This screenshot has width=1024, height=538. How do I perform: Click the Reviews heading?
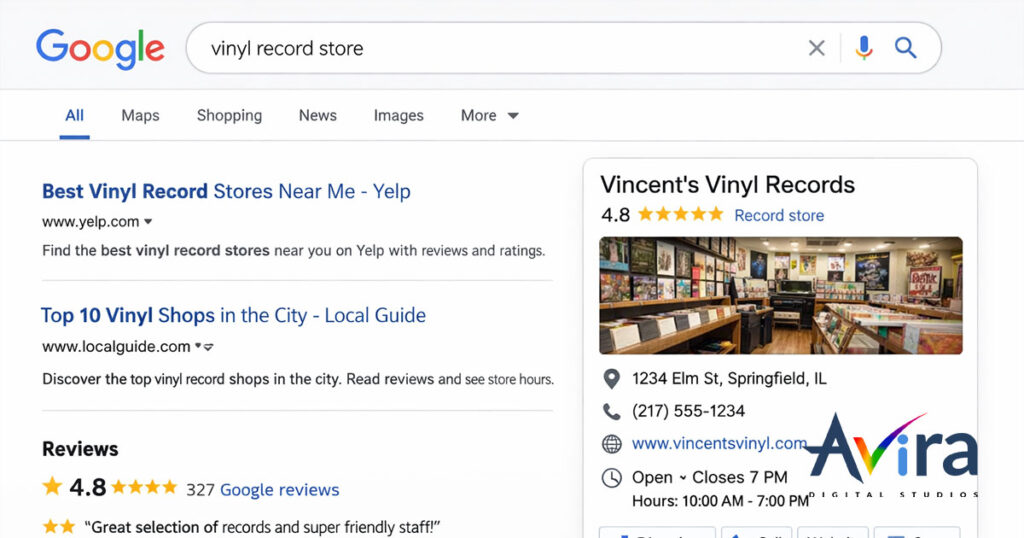(80, 449)
